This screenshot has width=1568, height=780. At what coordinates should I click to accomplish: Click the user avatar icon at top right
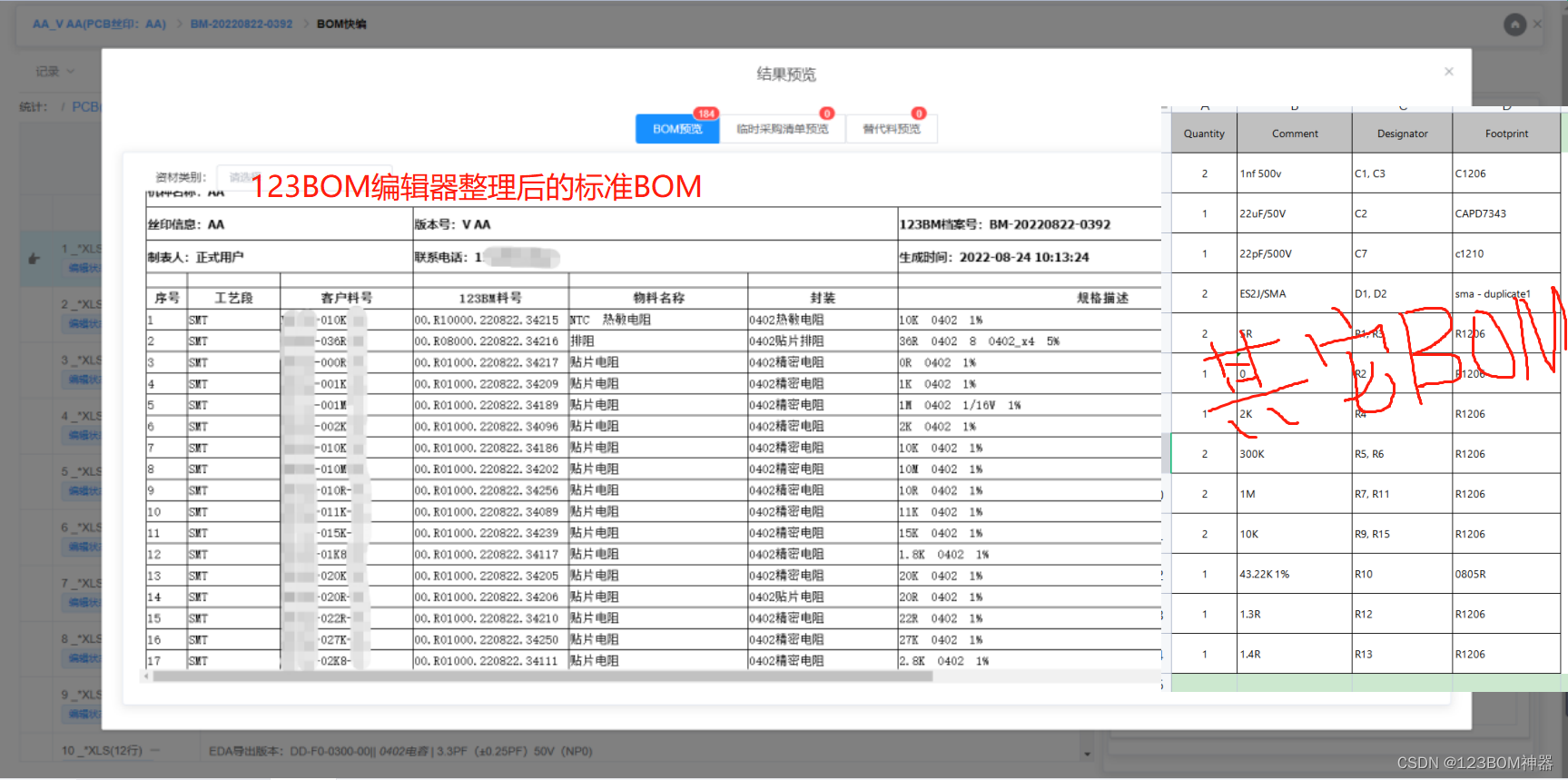[x=1514, y=25]
